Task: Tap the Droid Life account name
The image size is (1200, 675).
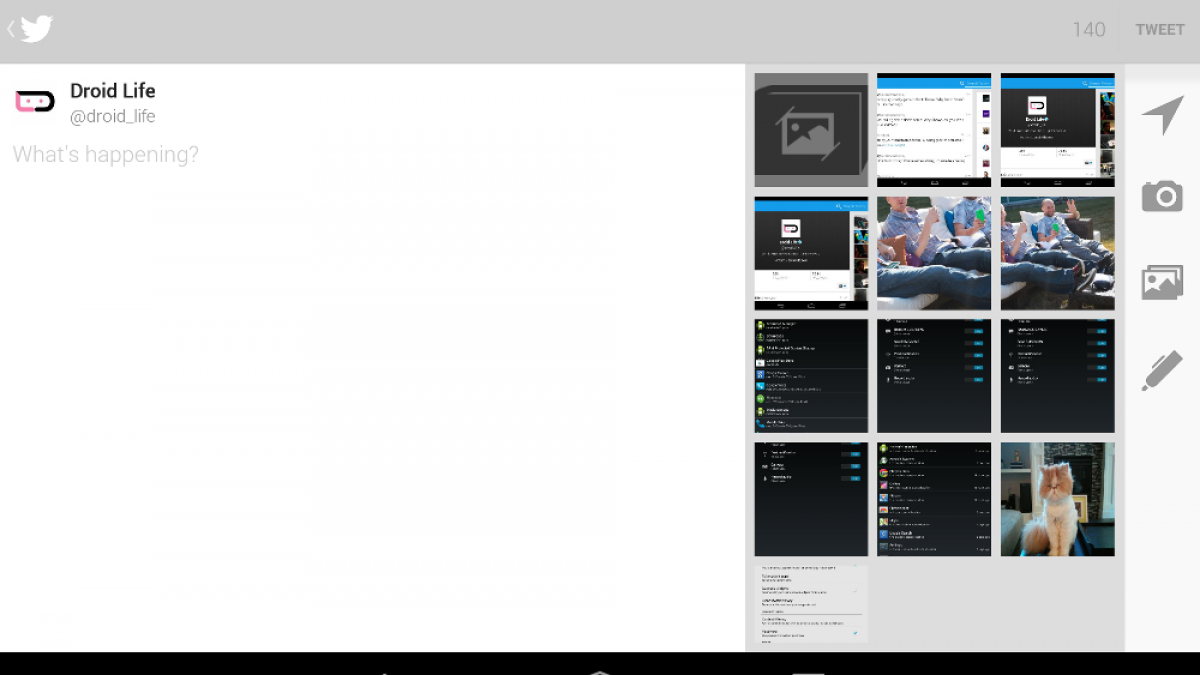Action: click(112, 91)
